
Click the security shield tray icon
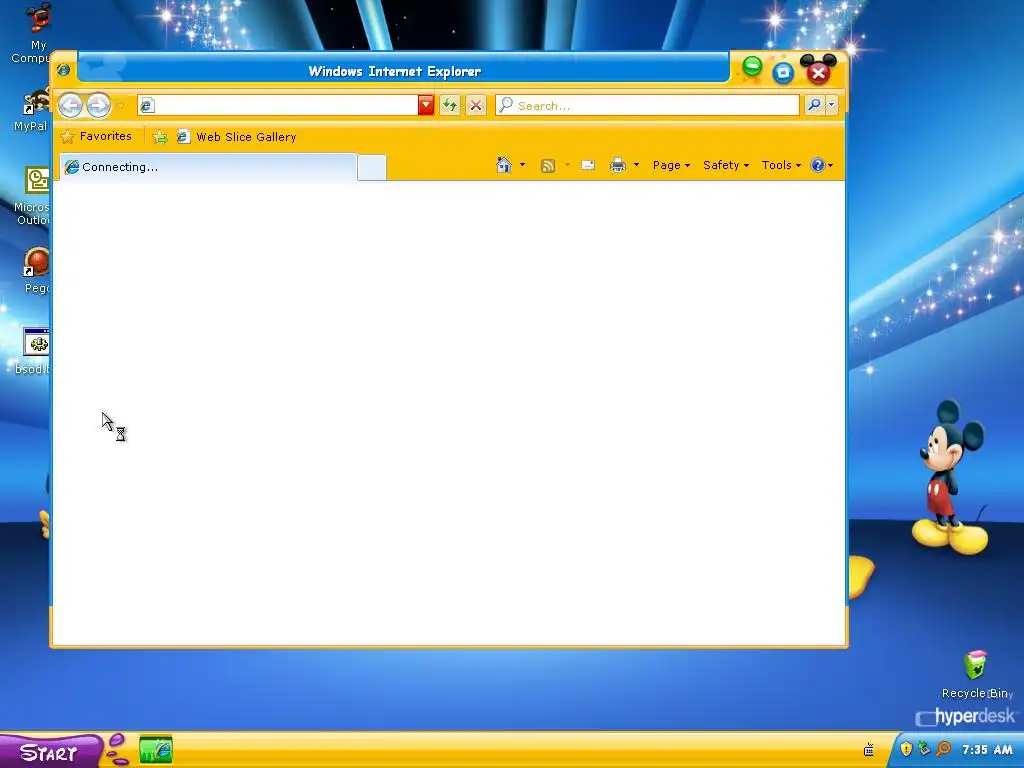point(906,749)
